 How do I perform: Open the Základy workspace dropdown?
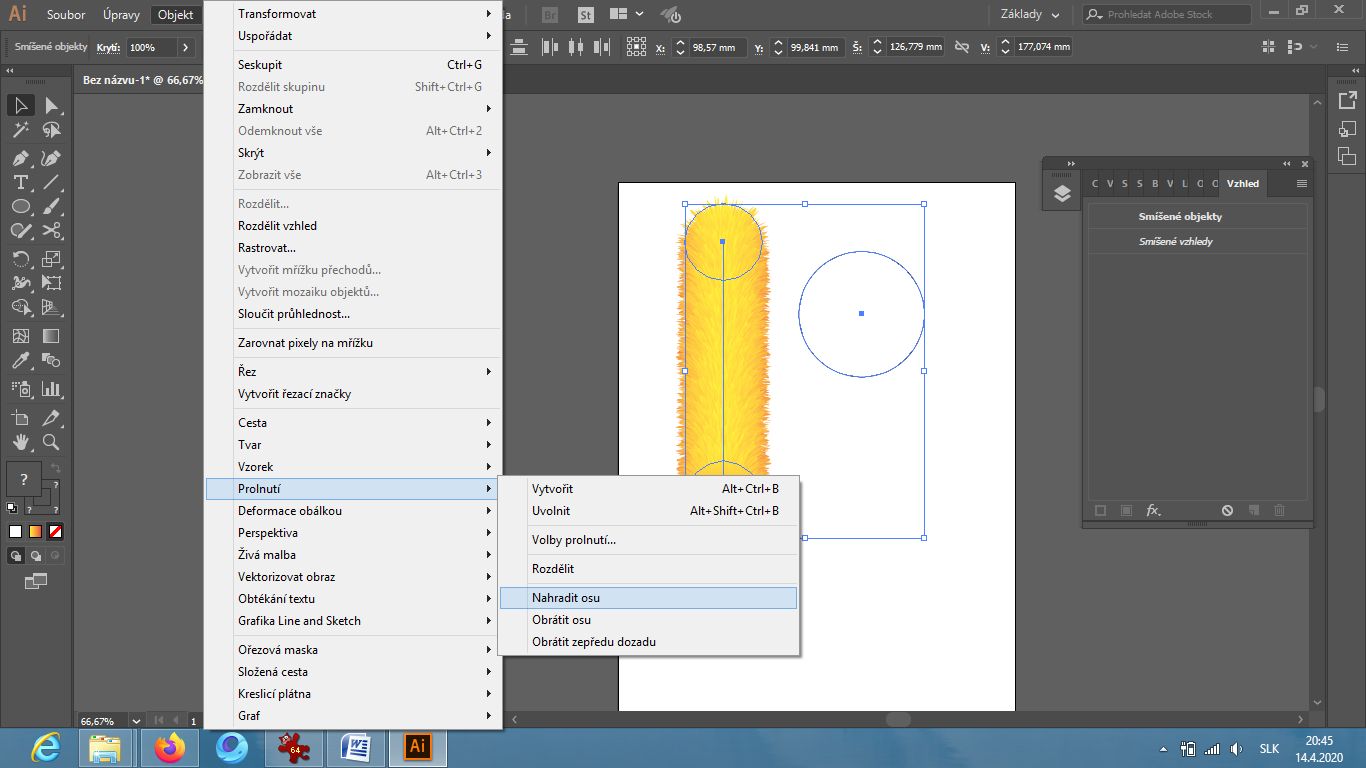[1030, 15]
